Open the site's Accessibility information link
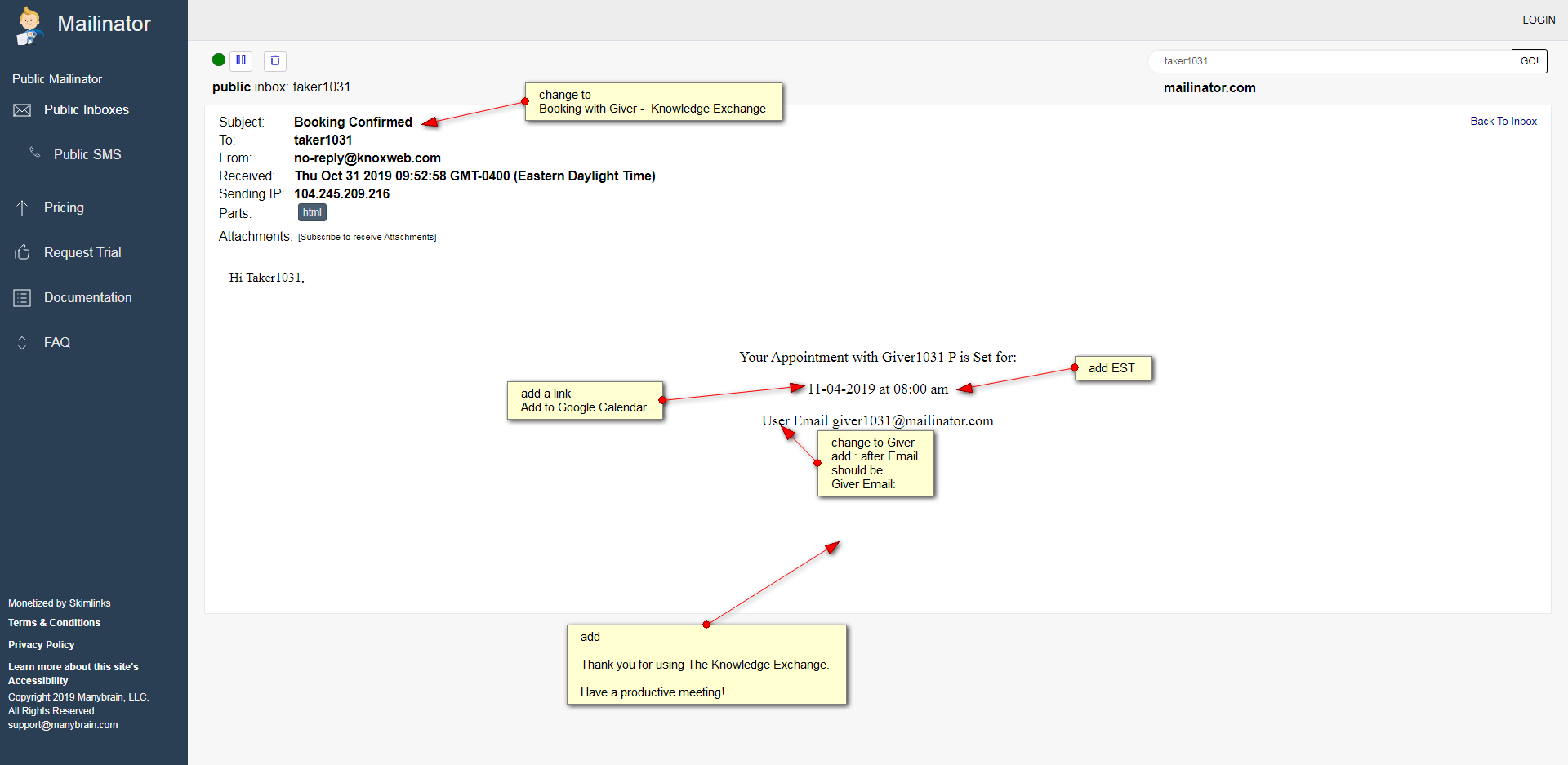This screenshot has height=765, width=1568. point(73,674)
